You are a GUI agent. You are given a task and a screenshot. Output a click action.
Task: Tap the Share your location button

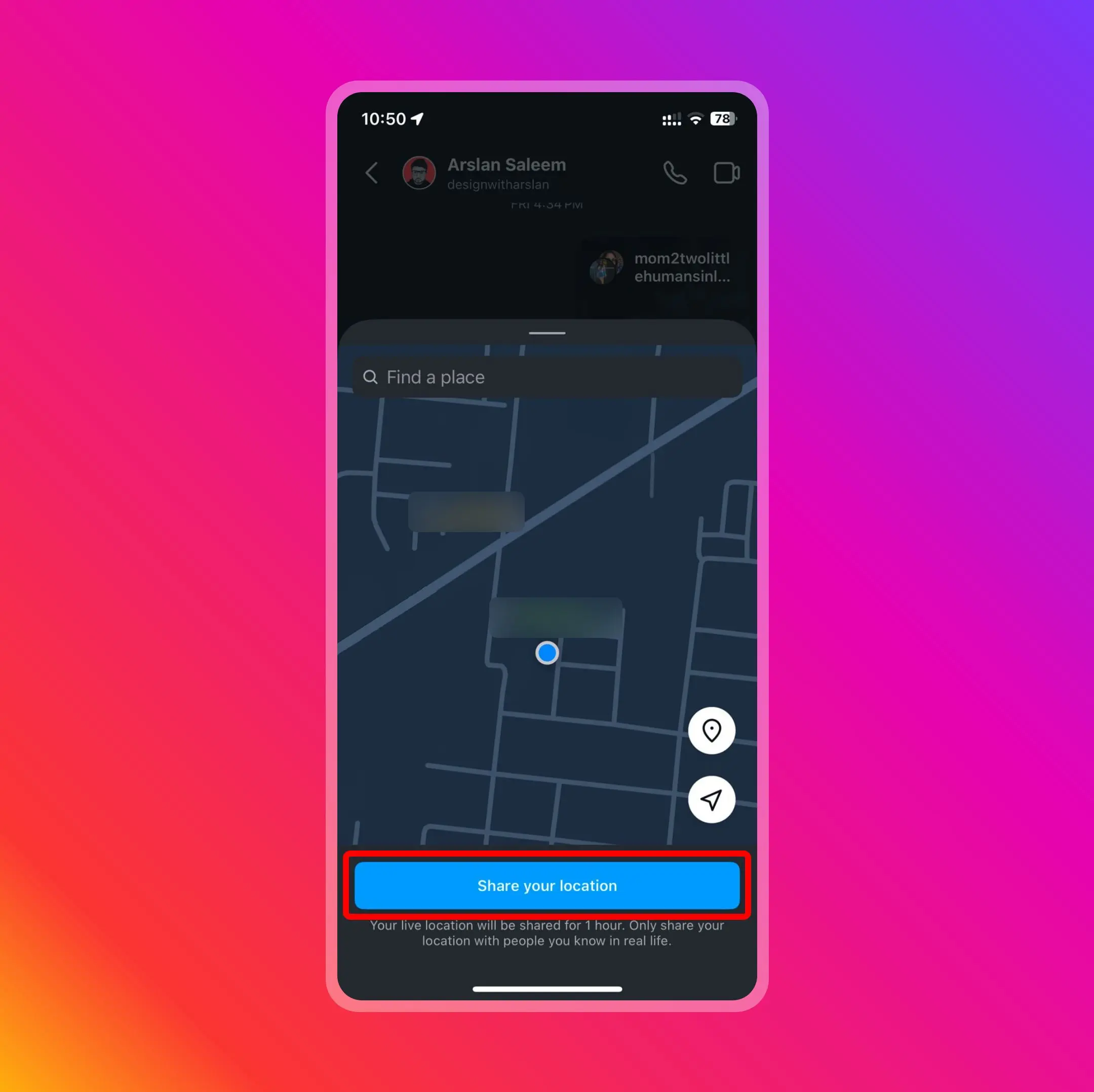(547, 885)
